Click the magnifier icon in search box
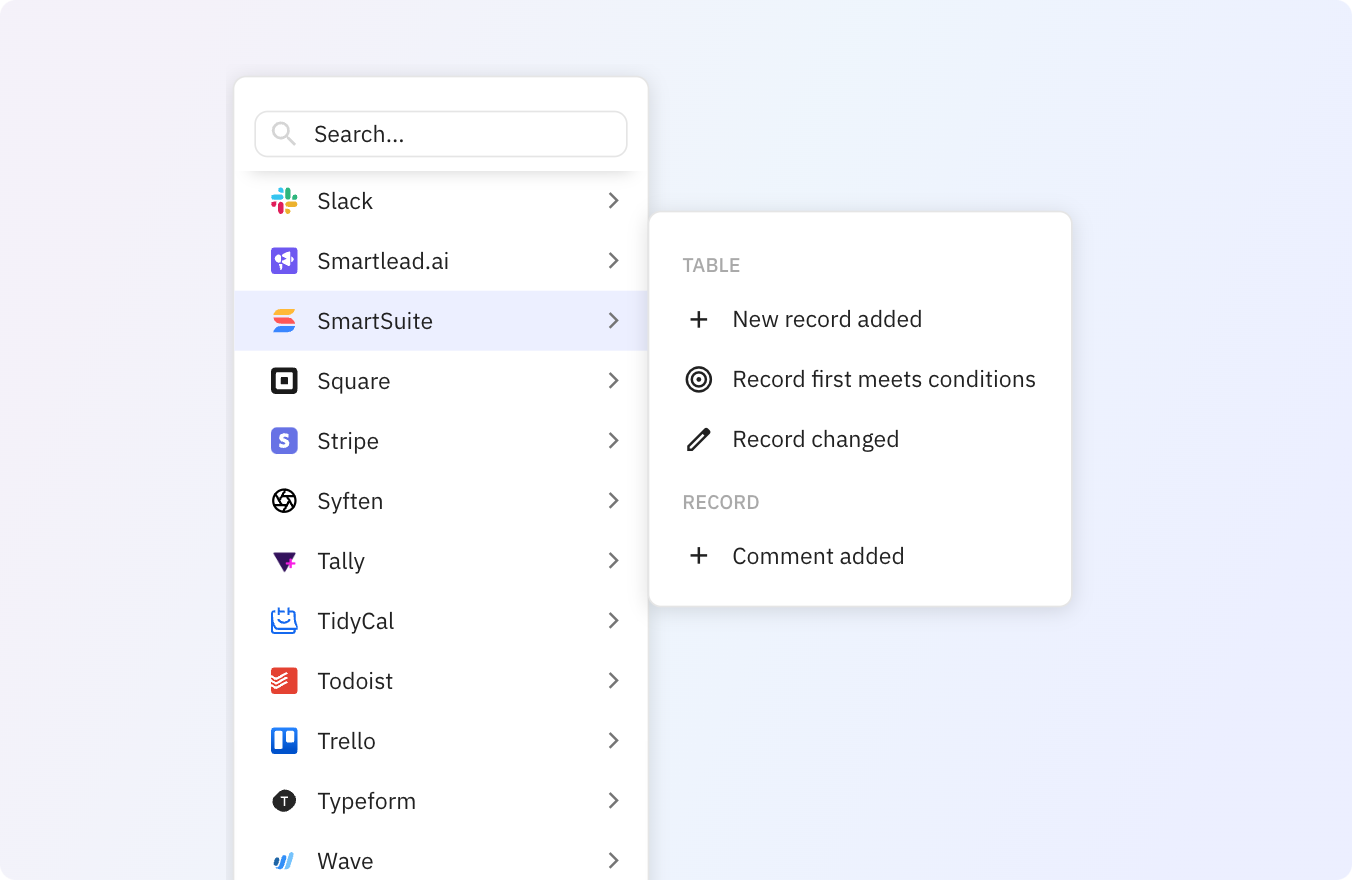 coord(284,134)
